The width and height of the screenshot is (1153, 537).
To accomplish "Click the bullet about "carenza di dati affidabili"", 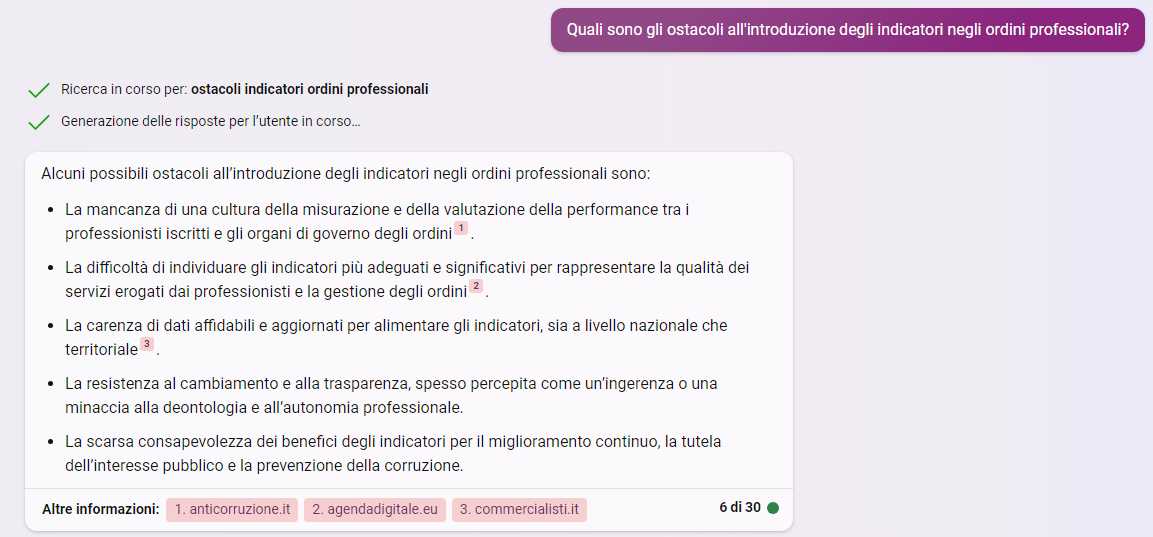I will pyautogui.click(x=396, y=326).
